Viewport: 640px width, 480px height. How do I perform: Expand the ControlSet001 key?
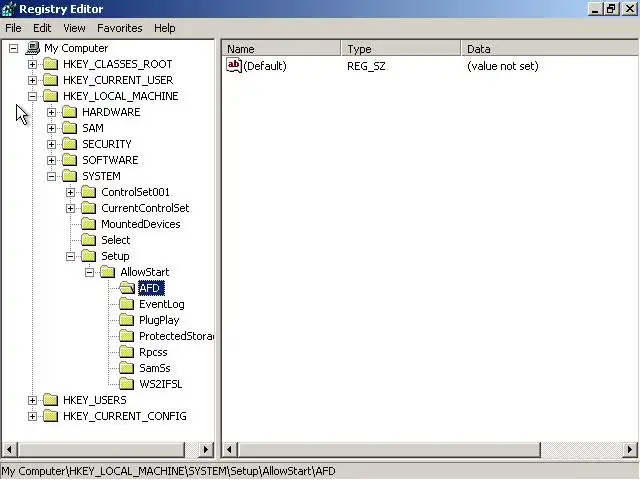coord(71,192)
